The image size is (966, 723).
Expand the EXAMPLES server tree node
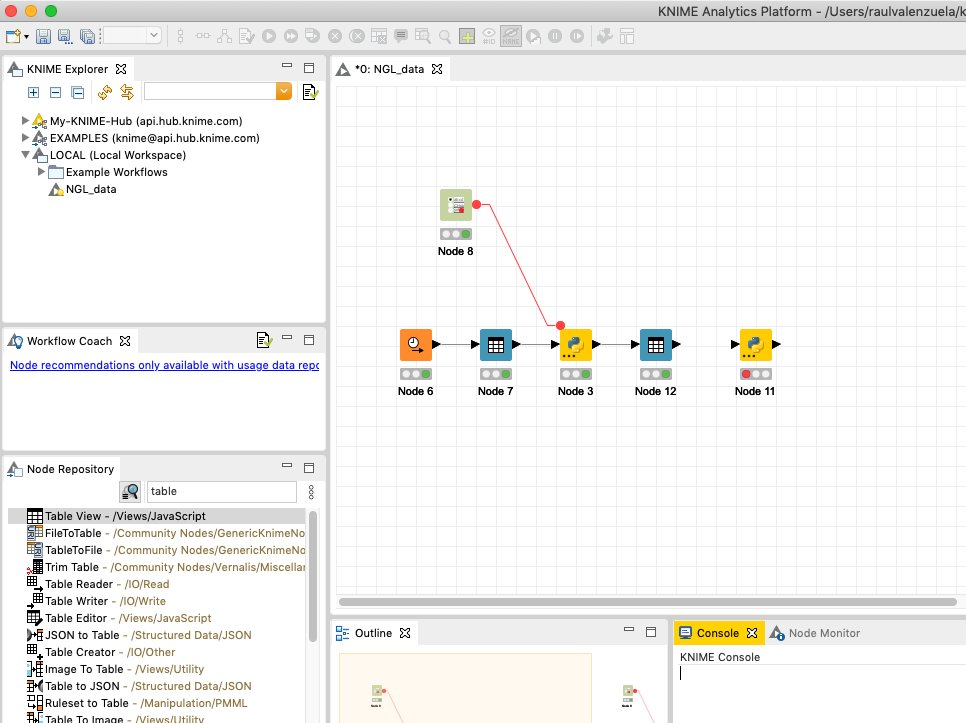[x=25, y=137]
